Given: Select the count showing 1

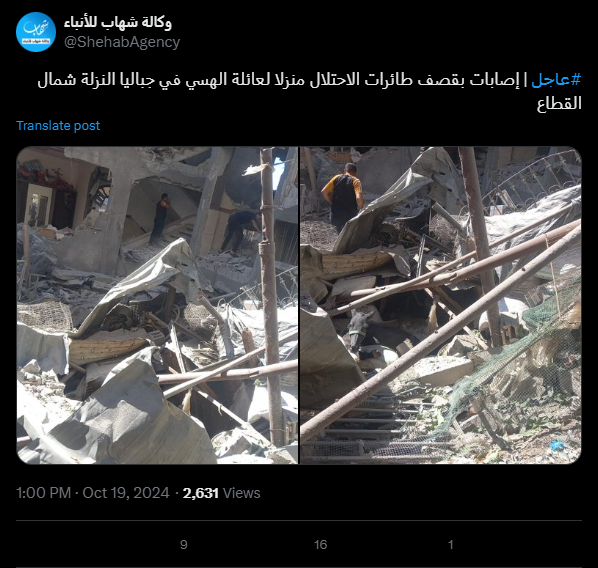Looking at the screenshot, I should (450, 544).
